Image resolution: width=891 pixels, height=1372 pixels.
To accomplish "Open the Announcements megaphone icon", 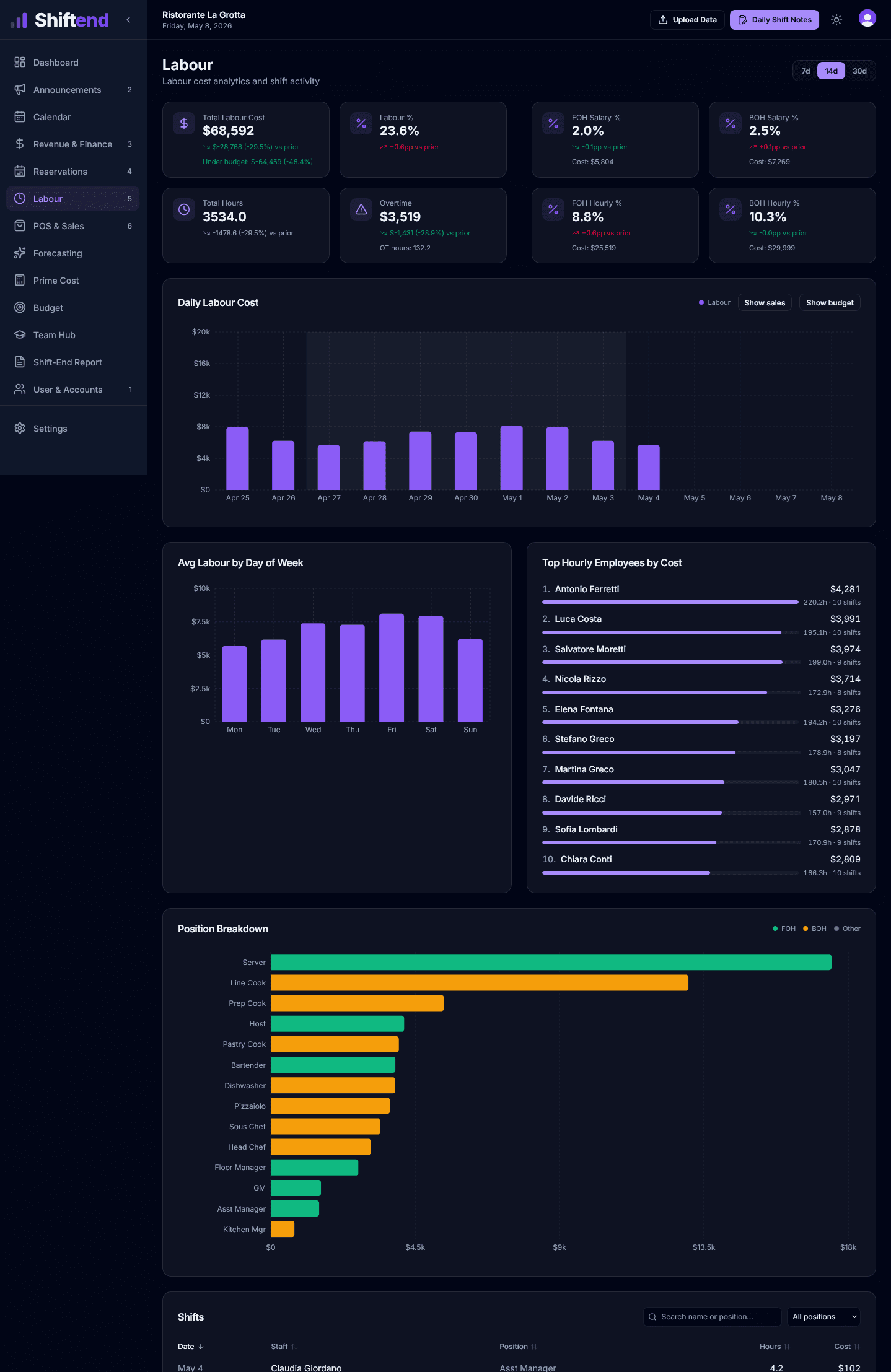I will pos(20,90).
